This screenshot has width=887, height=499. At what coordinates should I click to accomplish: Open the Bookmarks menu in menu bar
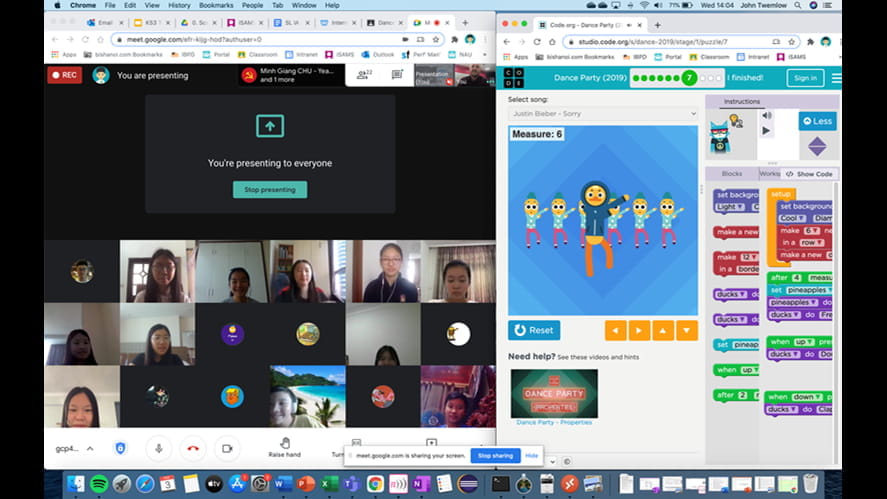tap(215, 5)
